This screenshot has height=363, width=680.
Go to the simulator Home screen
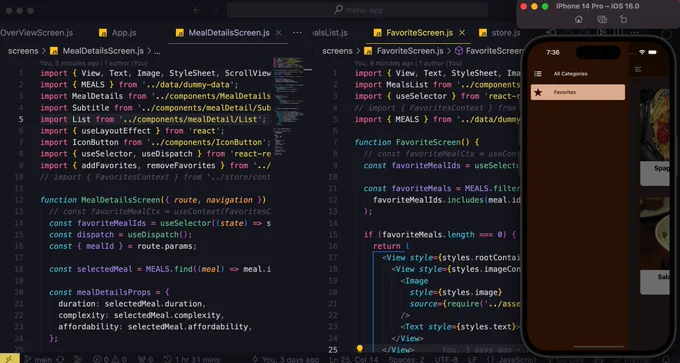(579, 20)
